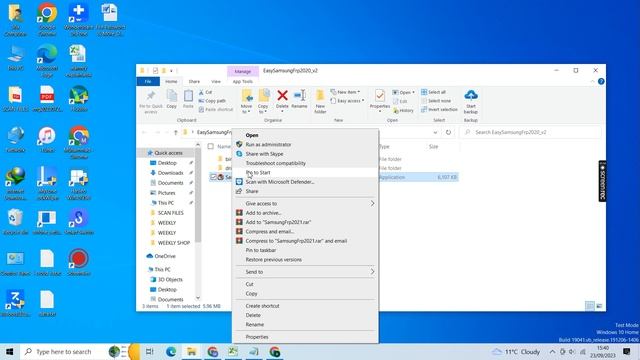Choose Run as administrator from context menu
Screen dimensions: 640x360
pyautogui.click(x=304, y=144)
